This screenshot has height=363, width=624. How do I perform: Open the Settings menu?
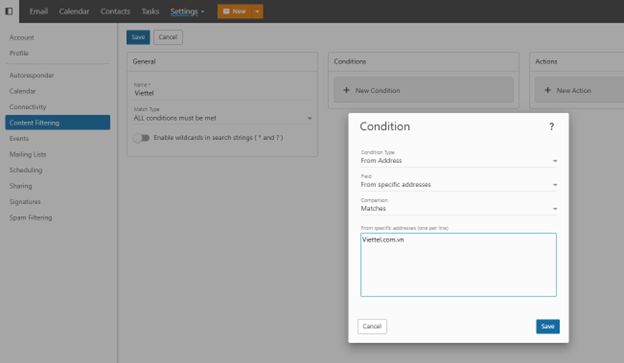pos(187,12)
